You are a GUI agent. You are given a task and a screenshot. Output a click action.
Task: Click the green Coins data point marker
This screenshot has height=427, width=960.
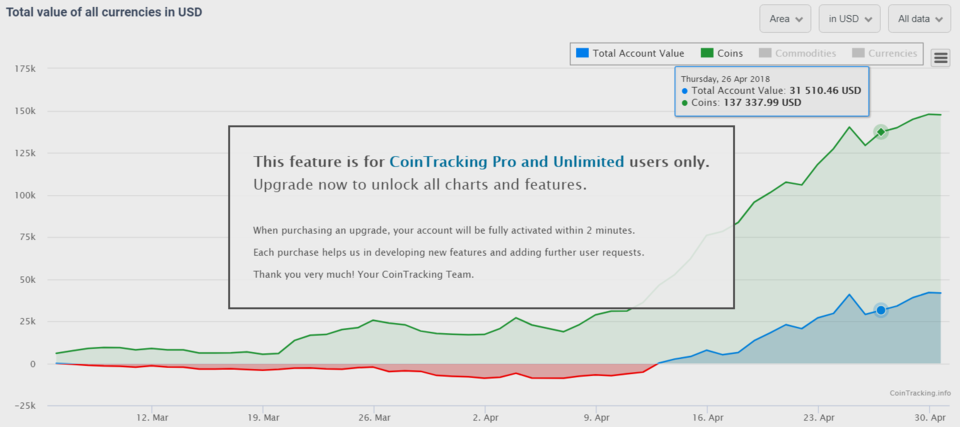(880, 132)
